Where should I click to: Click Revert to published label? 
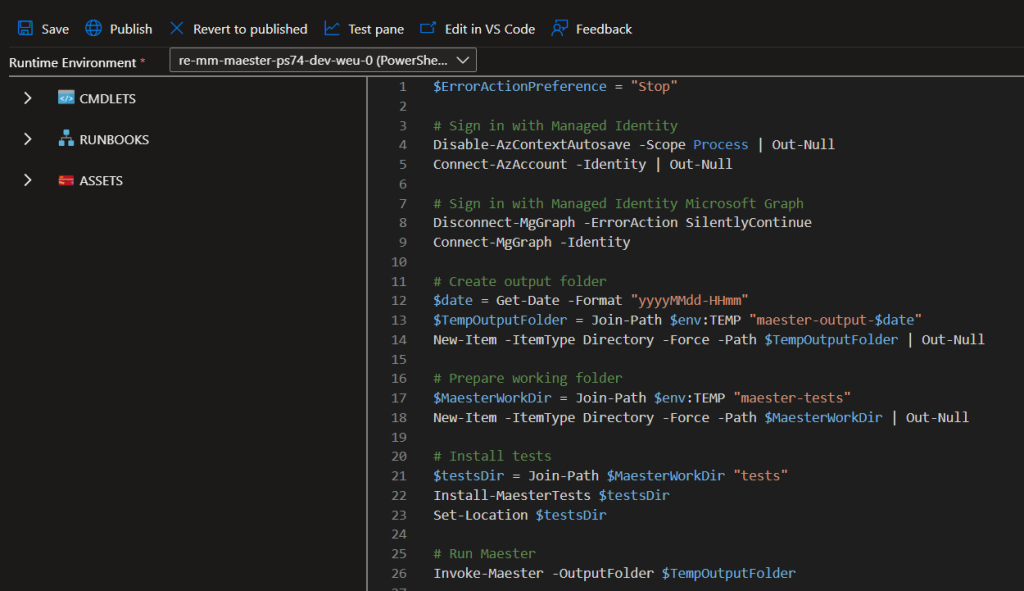point(250,29)
